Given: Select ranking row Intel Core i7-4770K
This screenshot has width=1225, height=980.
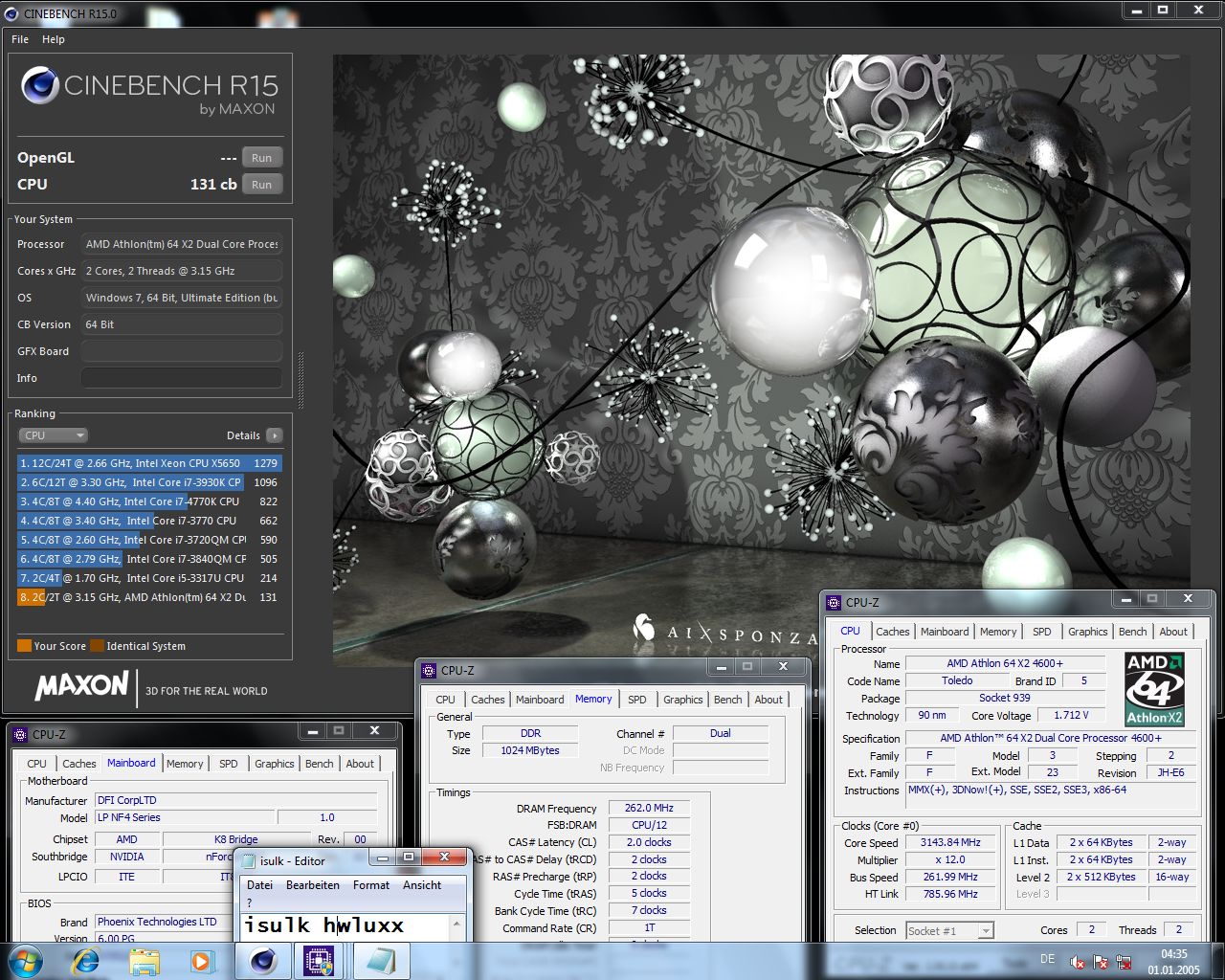Looking at the screenshot, I should pos(149,501).
